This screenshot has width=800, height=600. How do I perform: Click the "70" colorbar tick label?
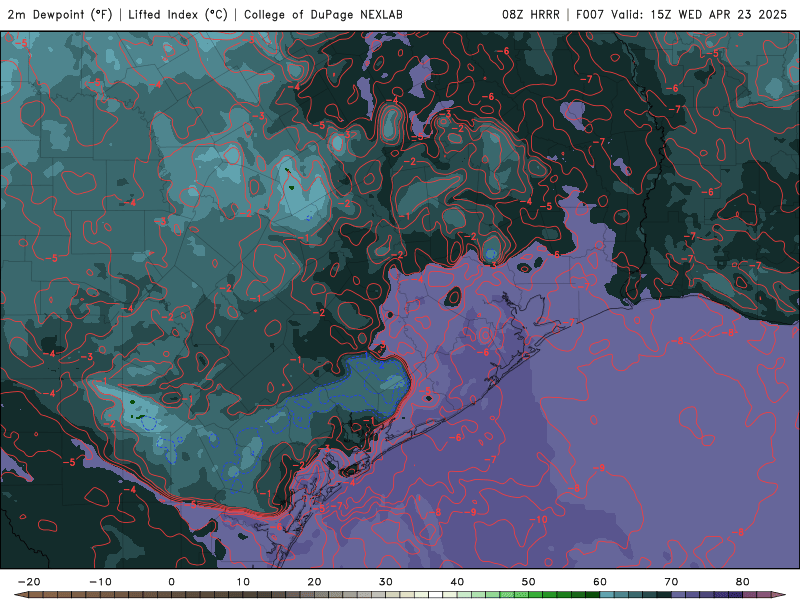click(671, 582)
